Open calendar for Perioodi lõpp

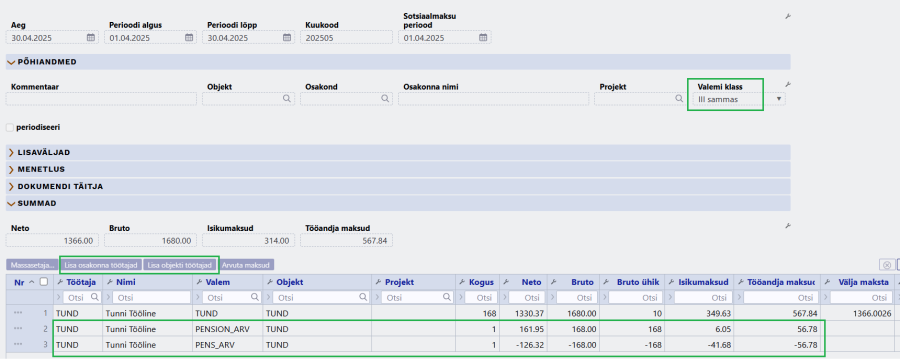[287, 38]
